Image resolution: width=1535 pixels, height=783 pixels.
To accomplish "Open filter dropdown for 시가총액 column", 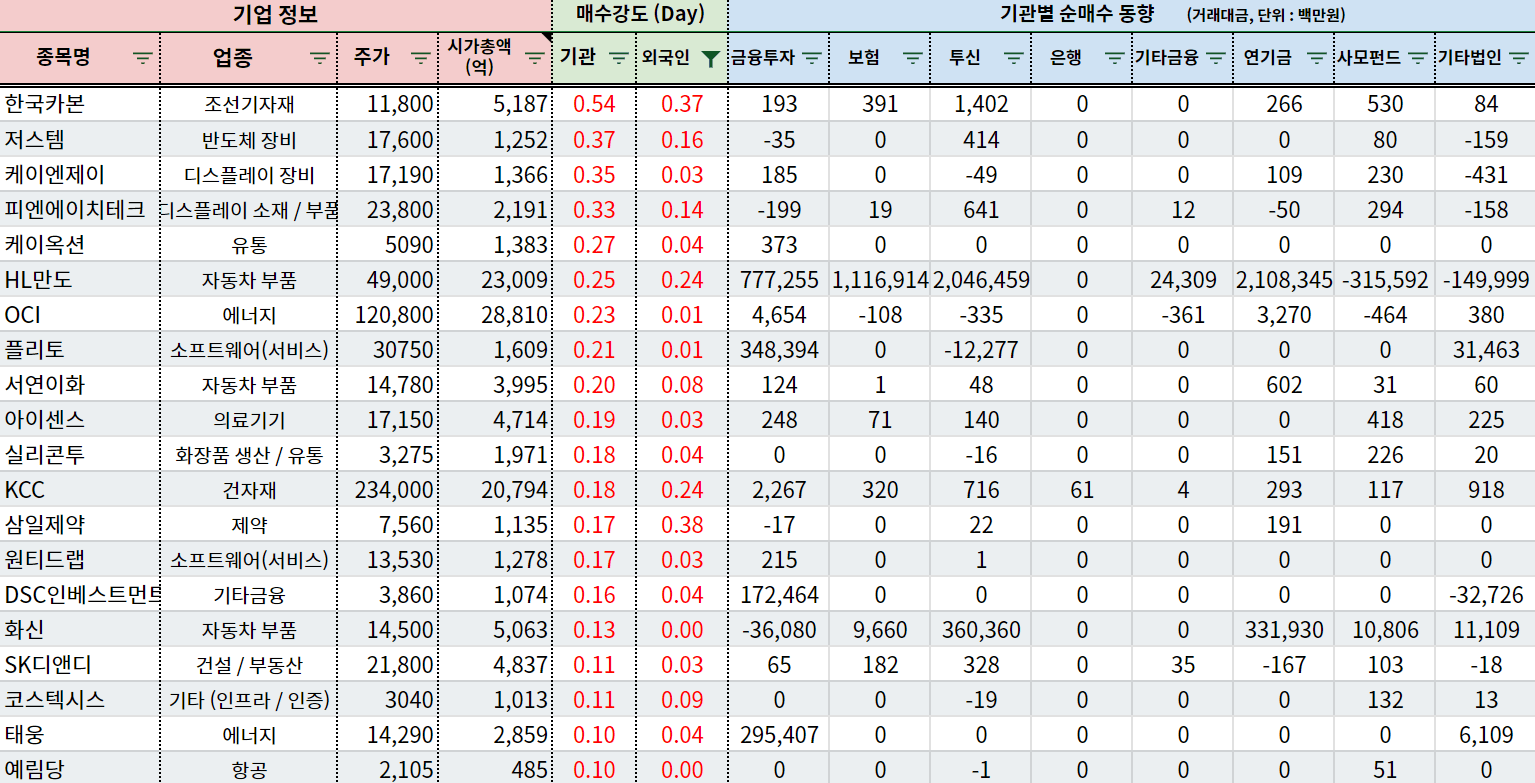I will [x=536, y=59].
